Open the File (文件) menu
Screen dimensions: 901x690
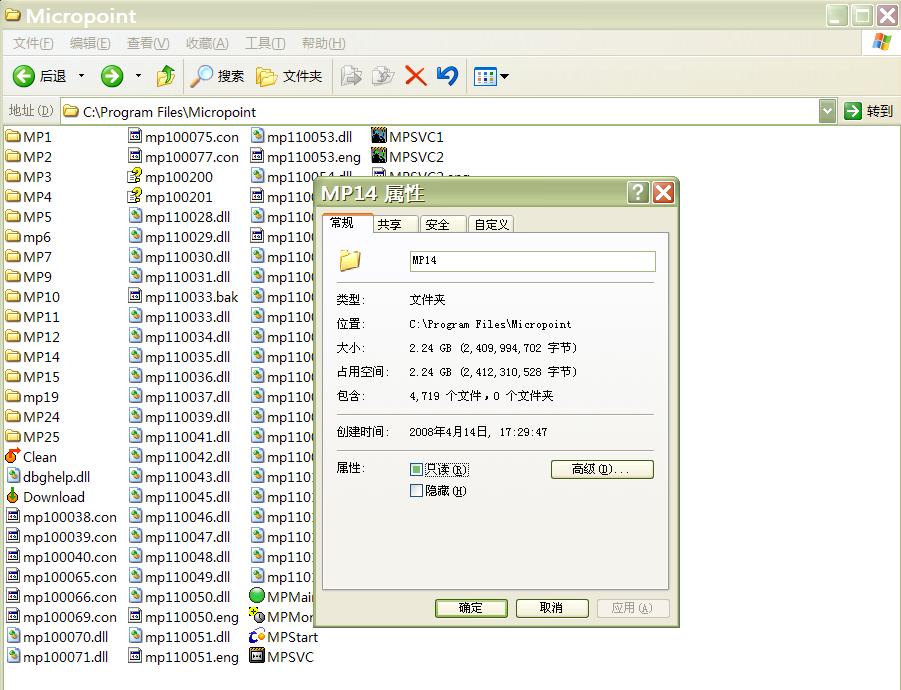(x=33, y=44)
